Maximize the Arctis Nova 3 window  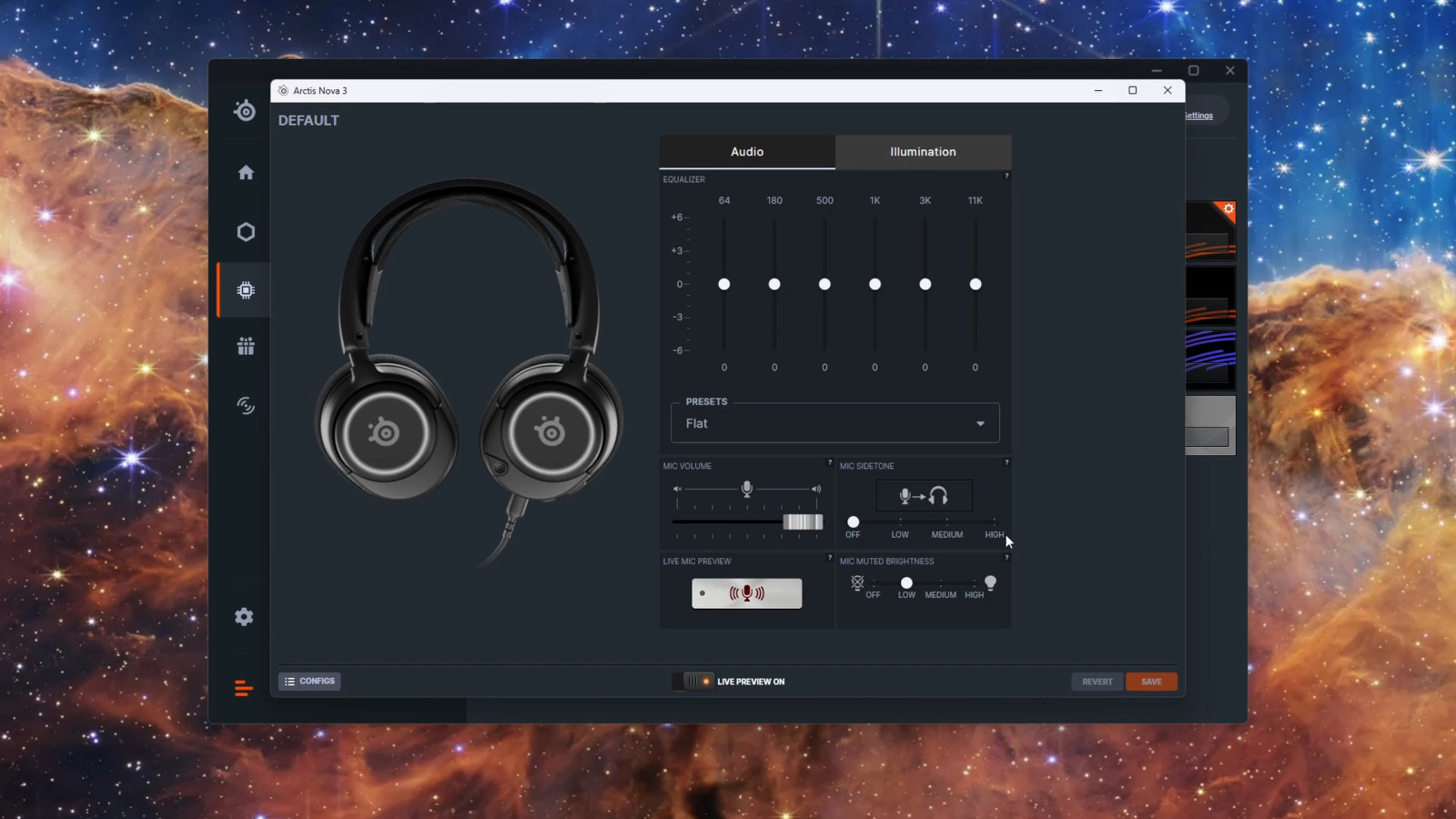(1133, 90)
